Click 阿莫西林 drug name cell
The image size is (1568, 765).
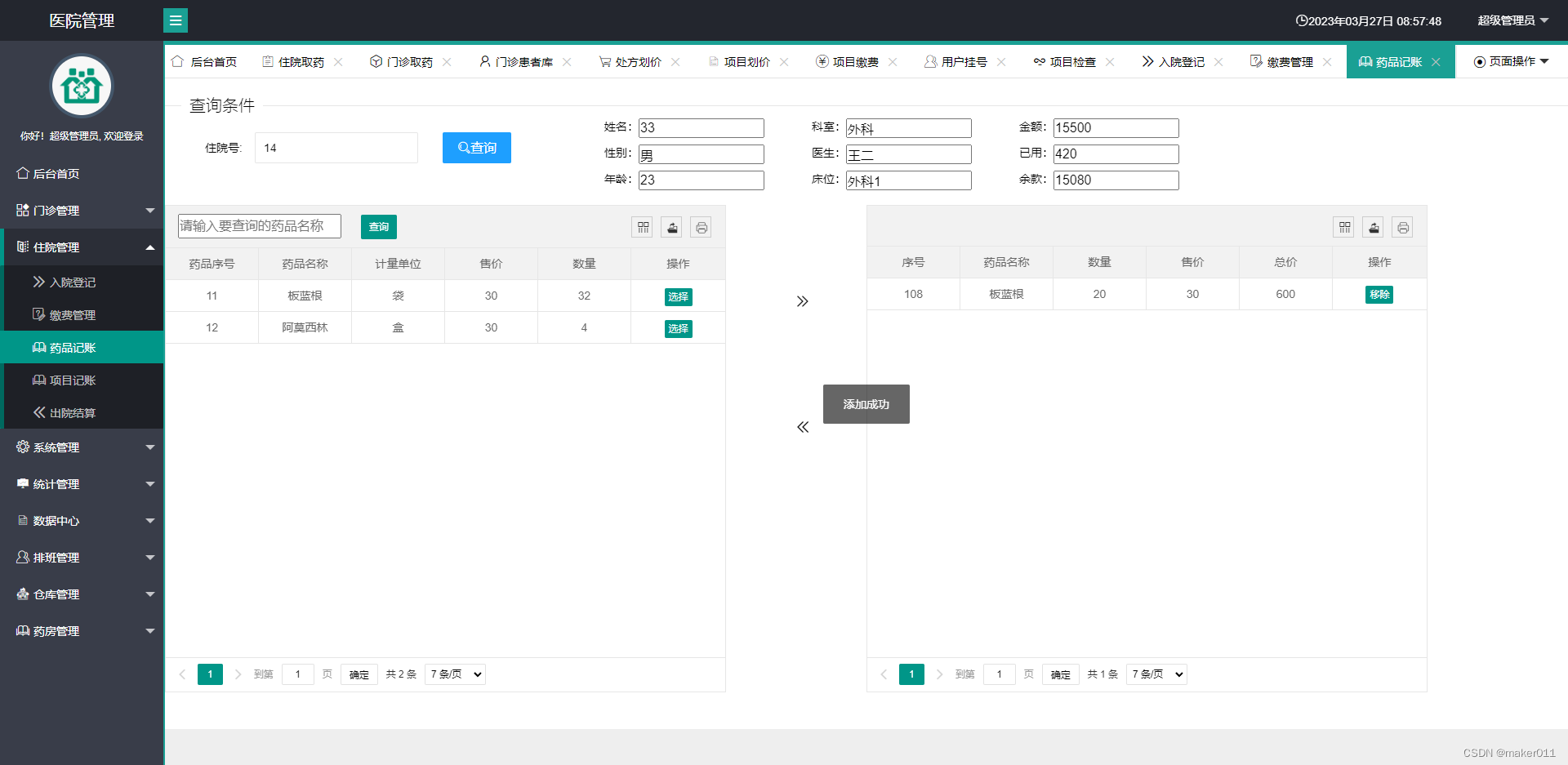[305, 327]
